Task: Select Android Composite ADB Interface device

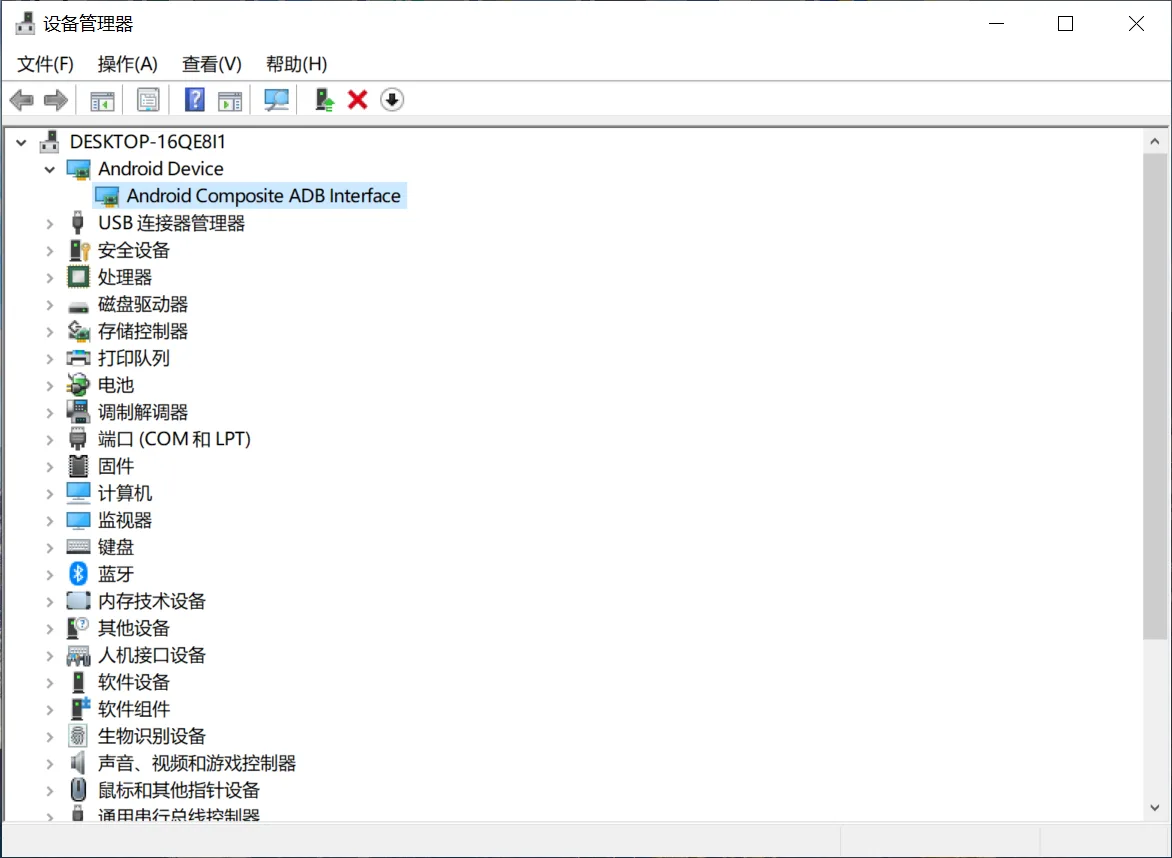Action: coord(250,196)
